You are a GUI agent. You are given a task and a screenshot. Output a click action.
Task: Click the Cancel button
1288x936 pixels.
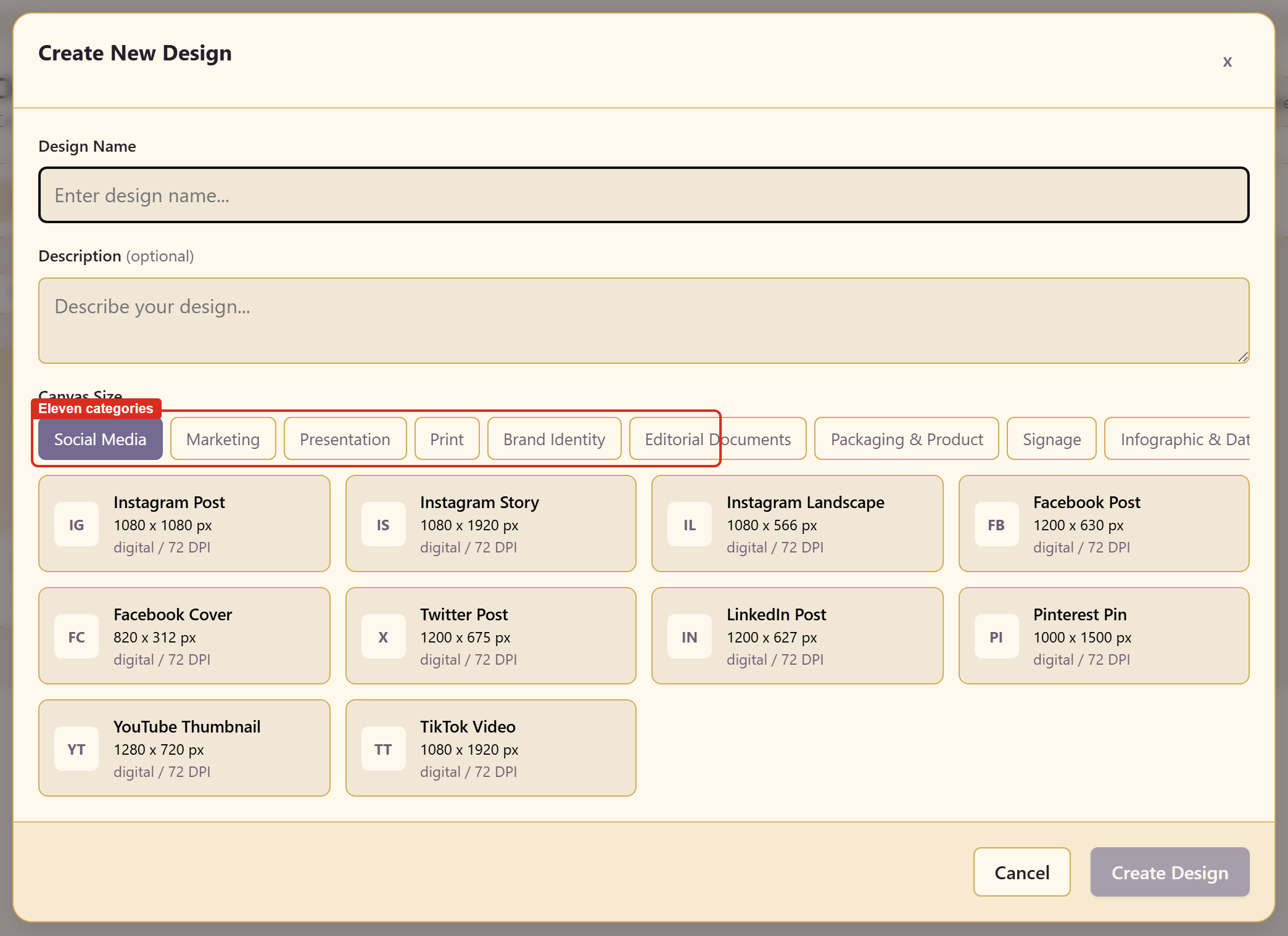tap(1022, 872)
